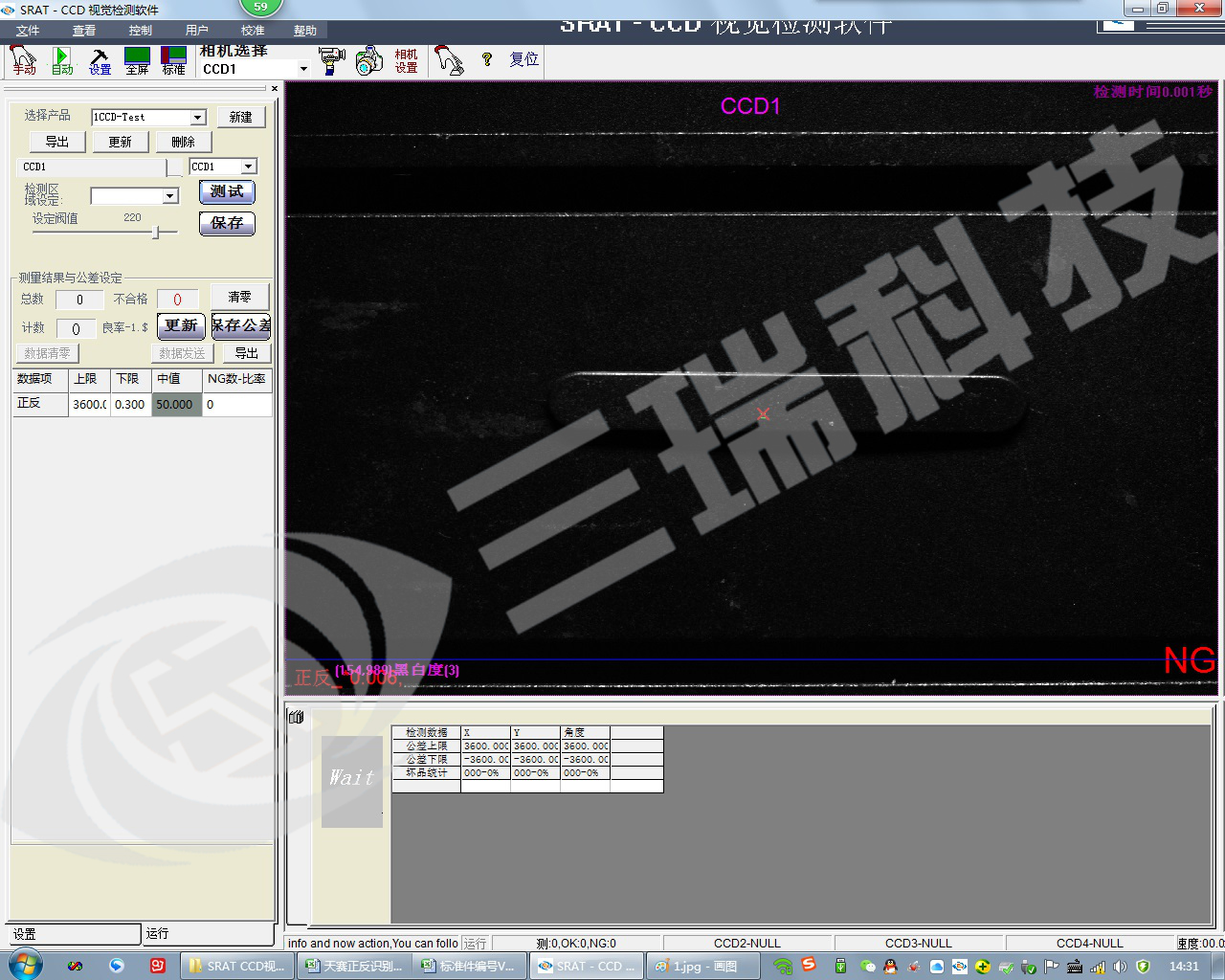The image size is (1225, 980).
Task: Click the Wait status thumbnail
Action: click(x=352, y=781)
